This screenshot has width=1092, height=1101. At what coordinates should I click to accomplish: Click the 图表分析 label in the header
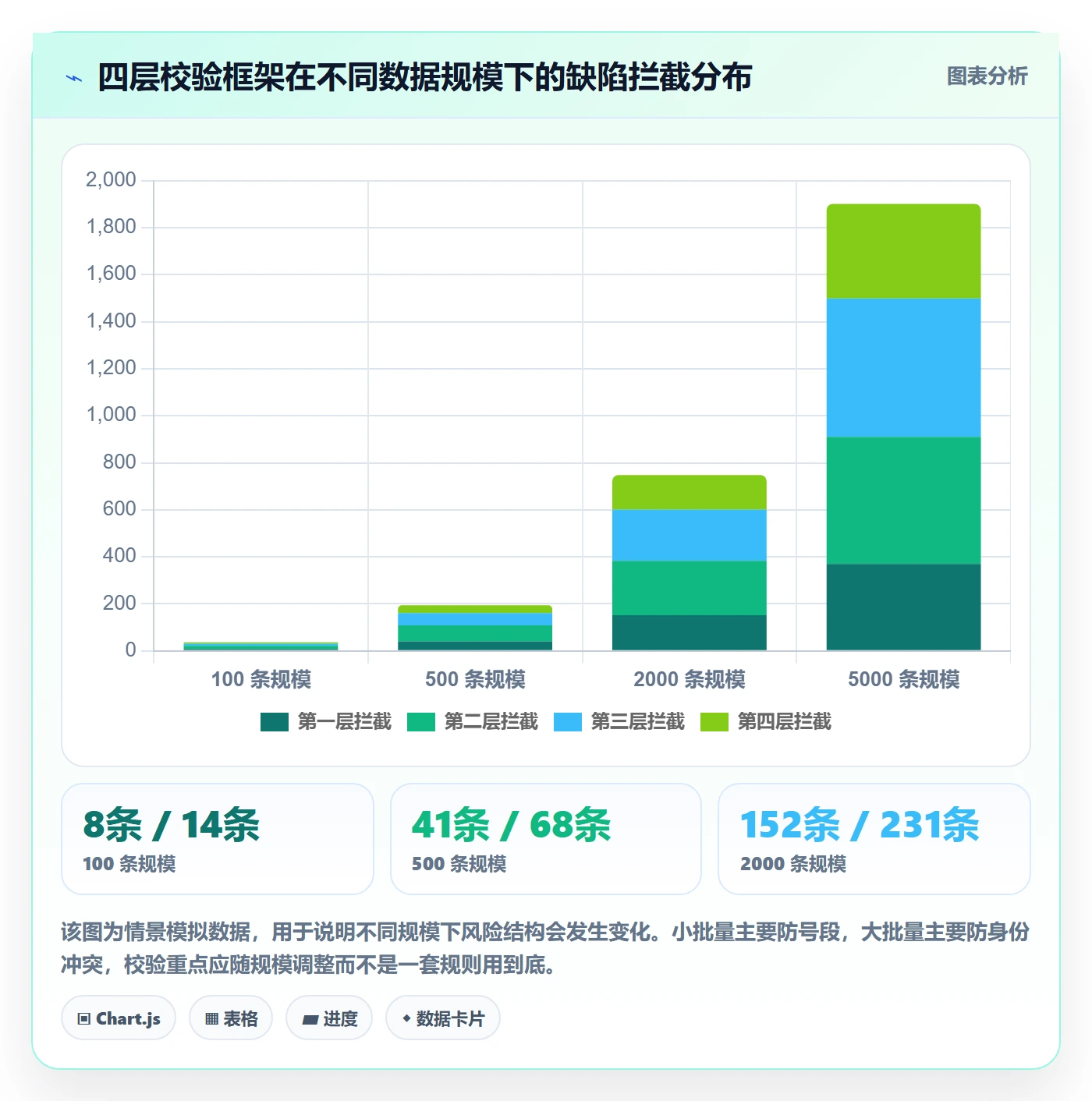[x=987, y=76]
